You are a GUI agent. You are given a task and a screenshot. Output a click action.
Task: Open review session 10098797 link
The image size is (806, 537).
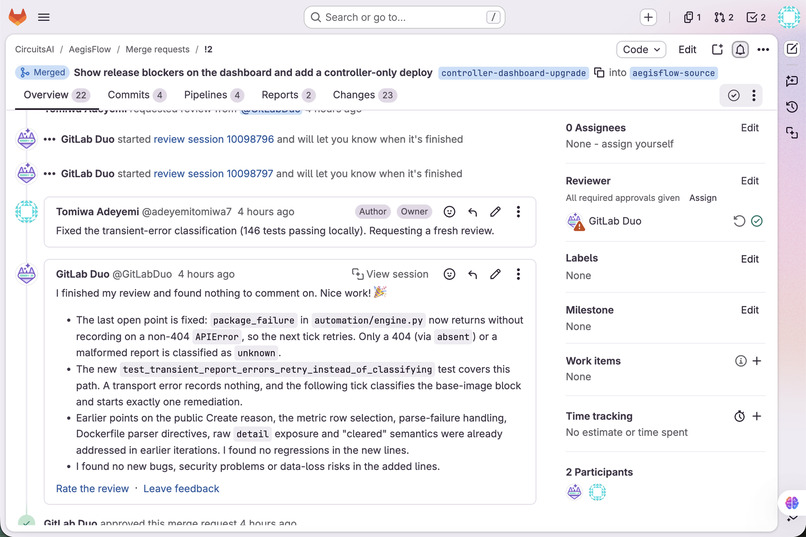tap(213, 174)
